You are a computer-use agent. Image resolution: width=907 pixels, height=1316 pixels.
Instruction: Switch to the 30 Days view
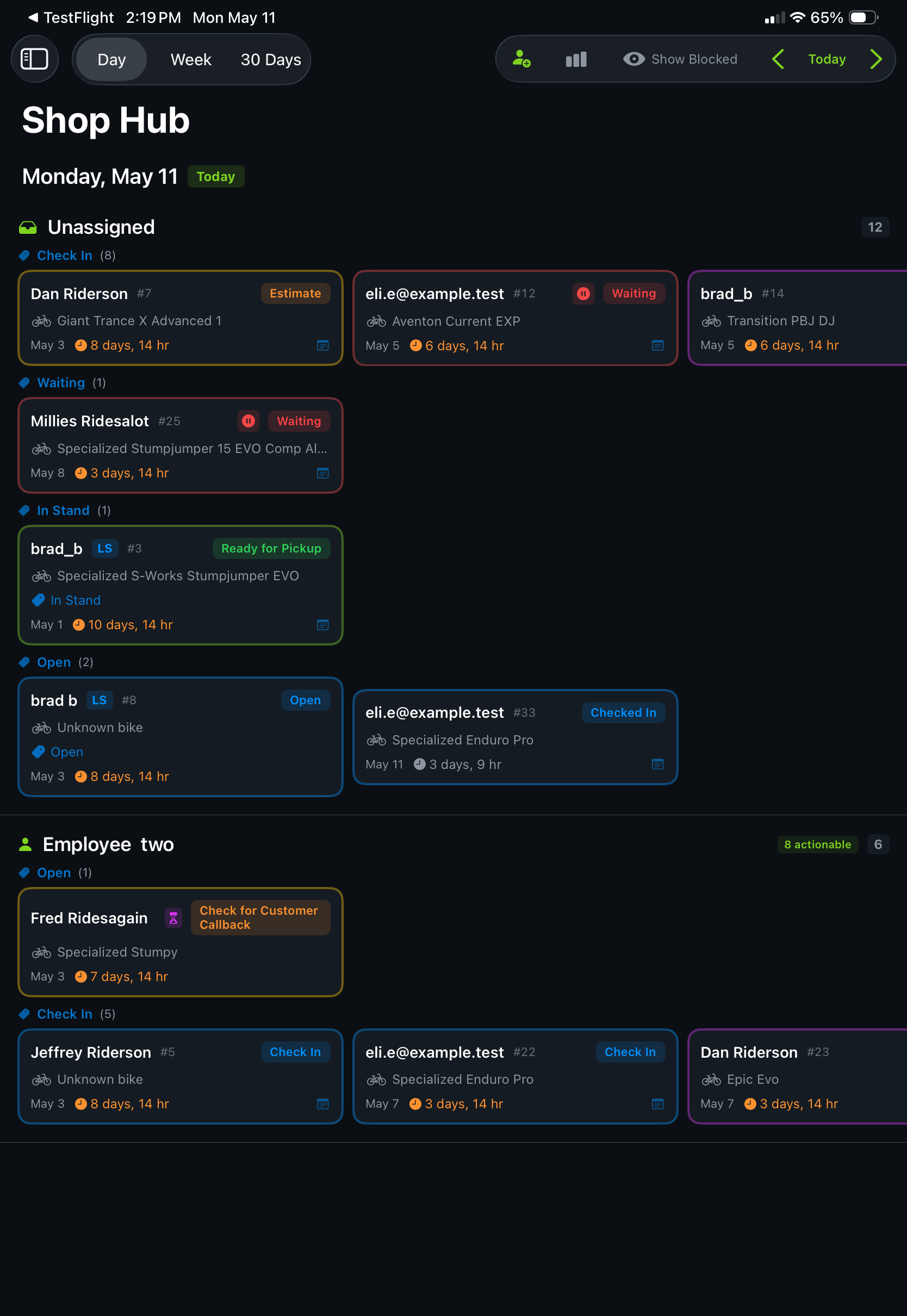[x=270, y=59]
